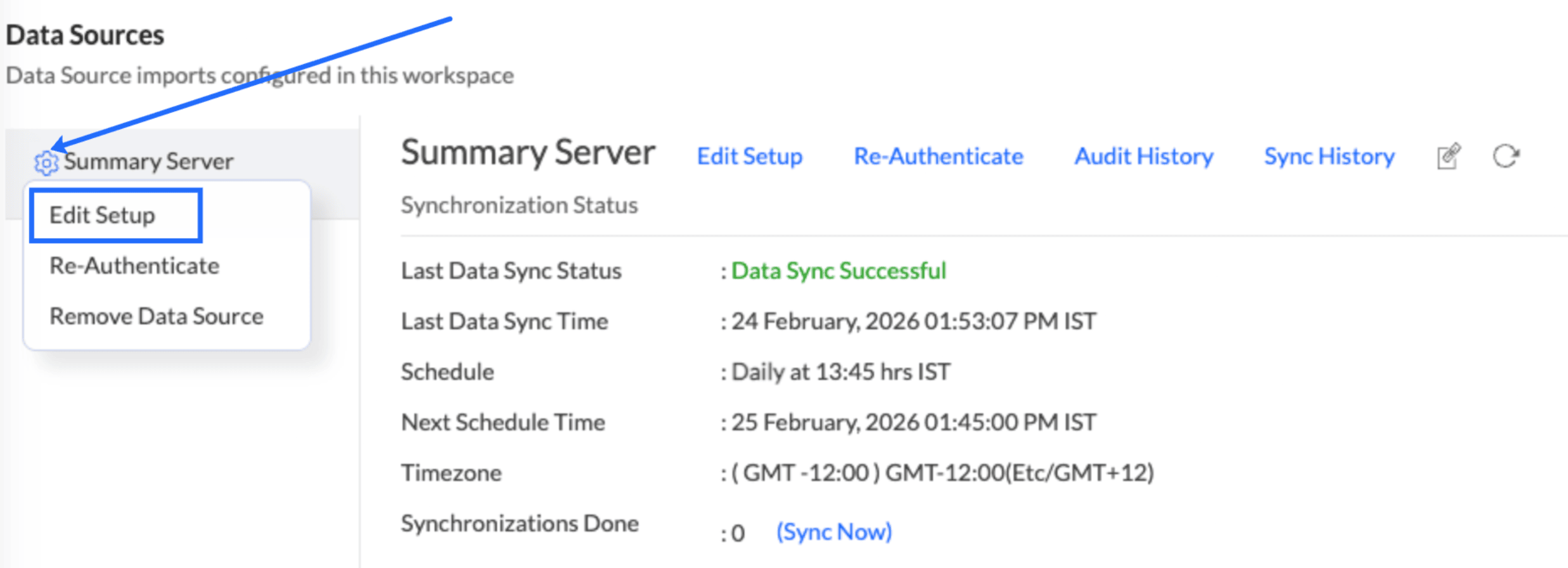Click the Synchronizations Done label
The image size is (1568, 568).
(520, 524)
